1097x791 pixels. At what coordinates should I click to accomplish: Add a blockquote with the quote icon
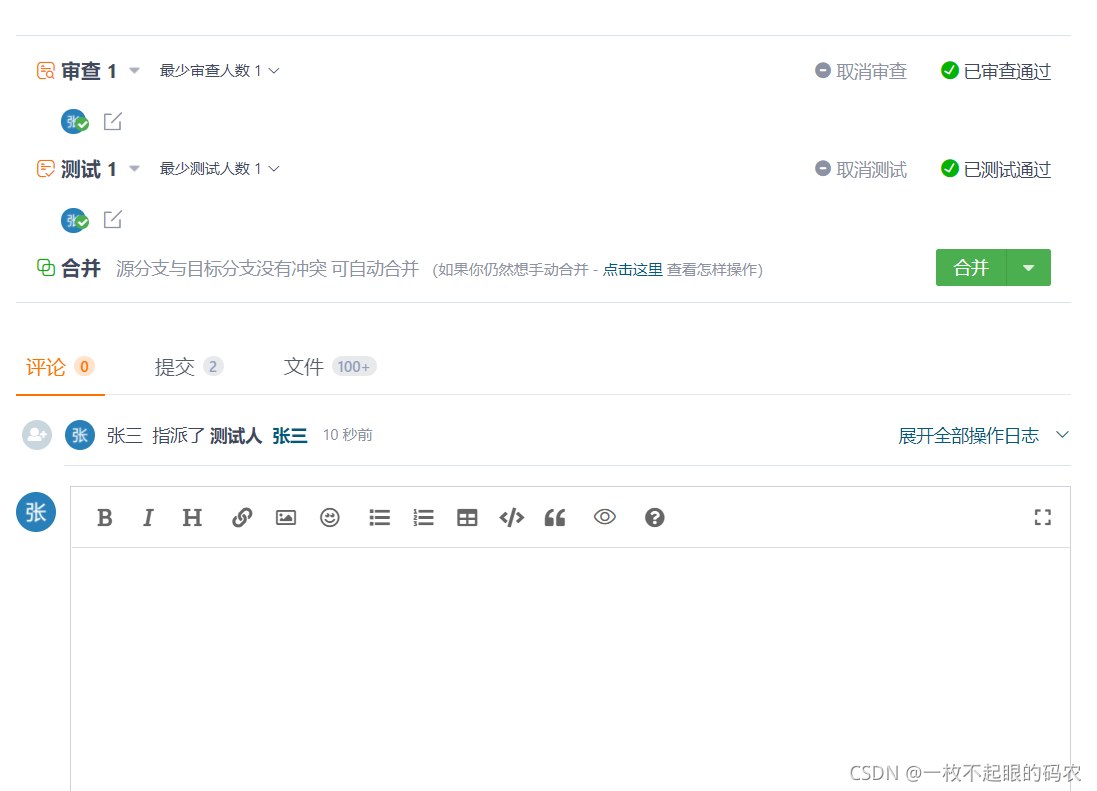555,517
